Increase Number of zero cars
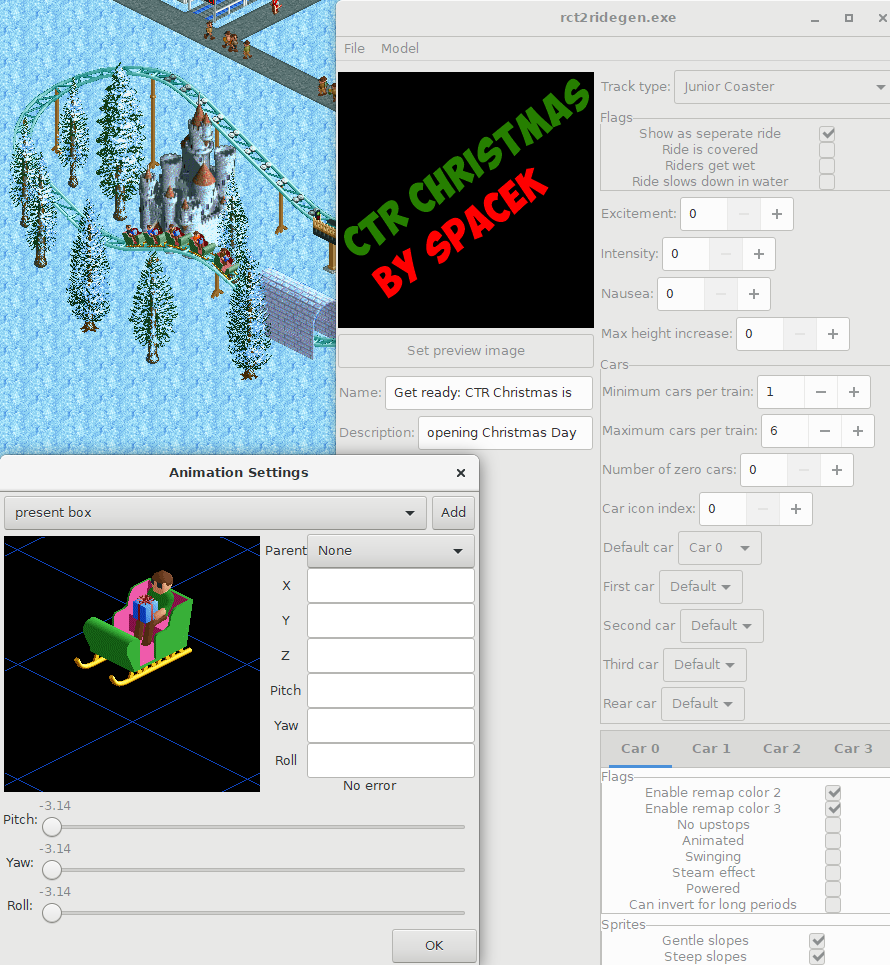 (836, 470)
